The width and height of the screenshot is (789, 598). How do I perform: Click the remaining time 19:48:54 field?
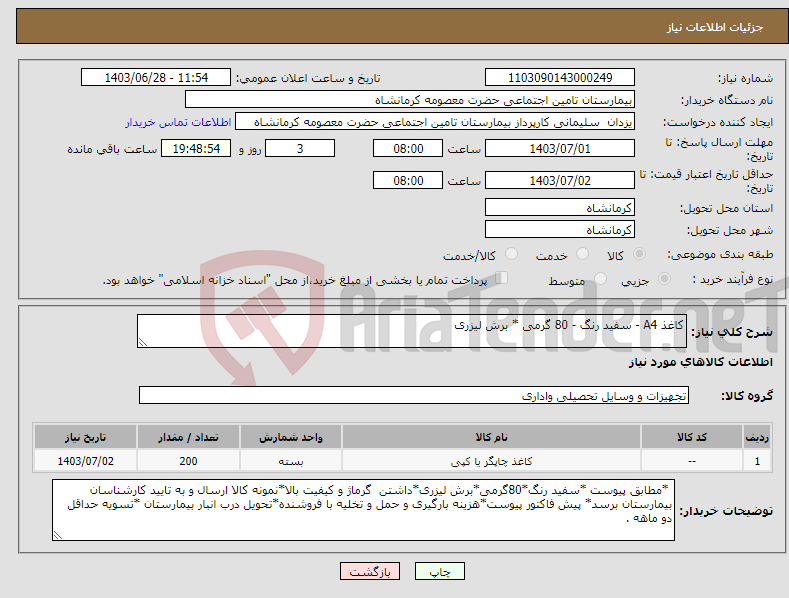pos(196,148)
